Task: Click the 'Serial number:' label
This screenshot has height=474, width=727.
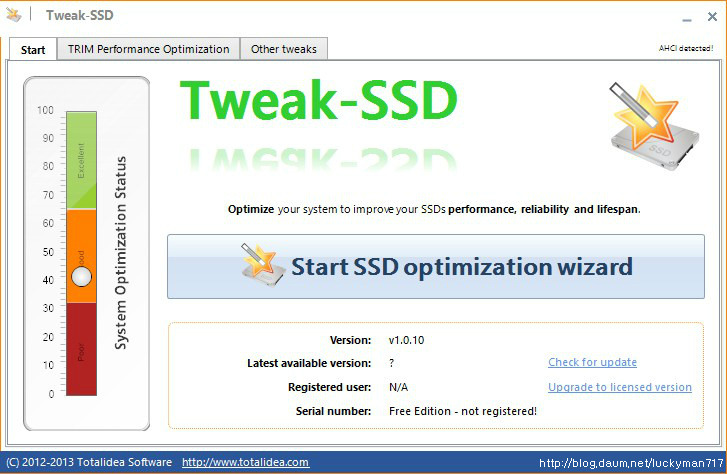Action: [333, 411]
